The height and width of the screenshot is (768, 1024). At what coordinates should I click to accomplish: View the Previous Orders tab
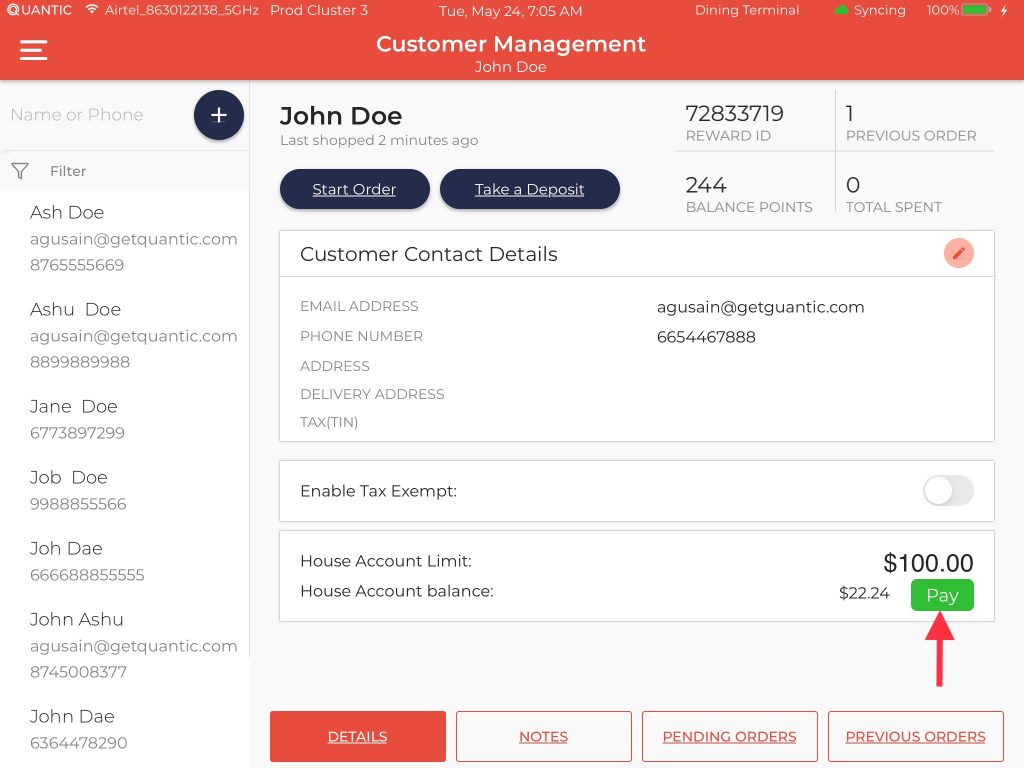pos(915,737)
